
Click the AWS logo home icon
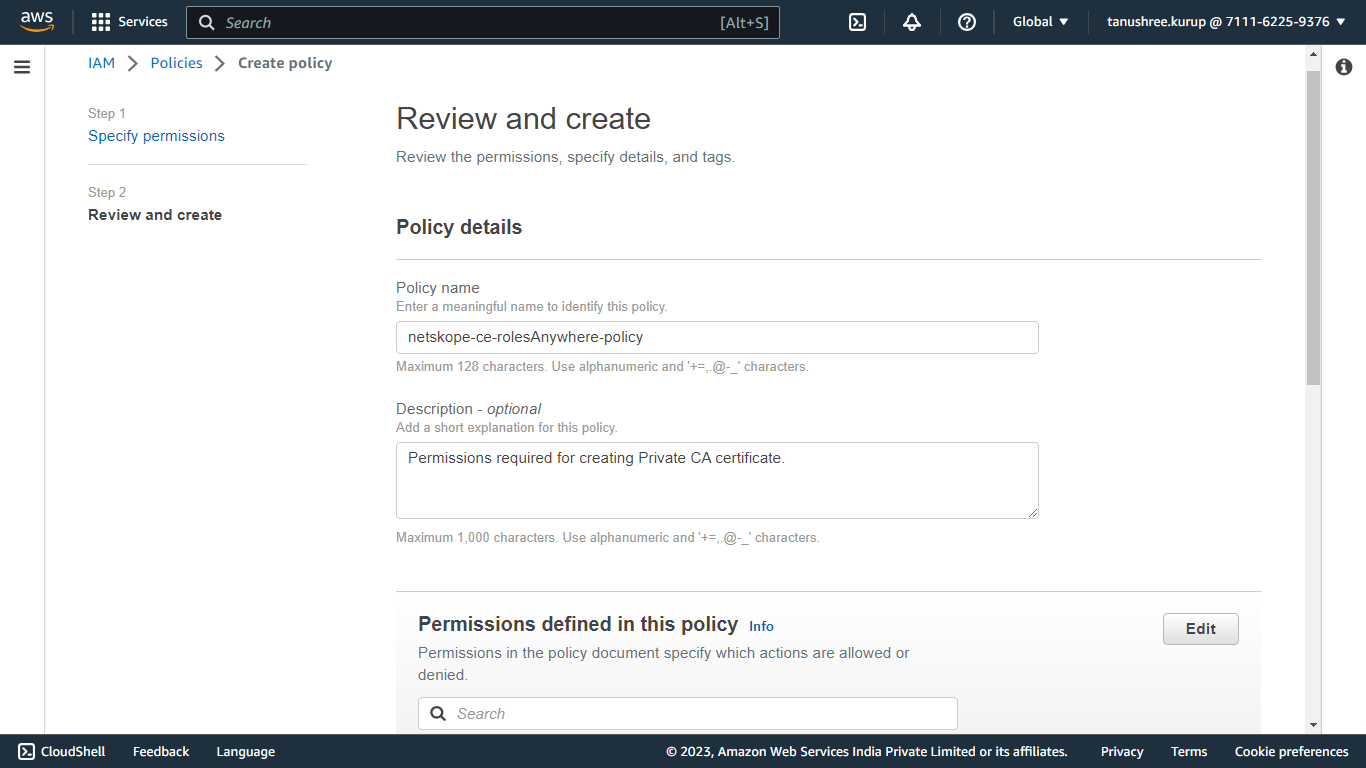(x=37, y=21)
